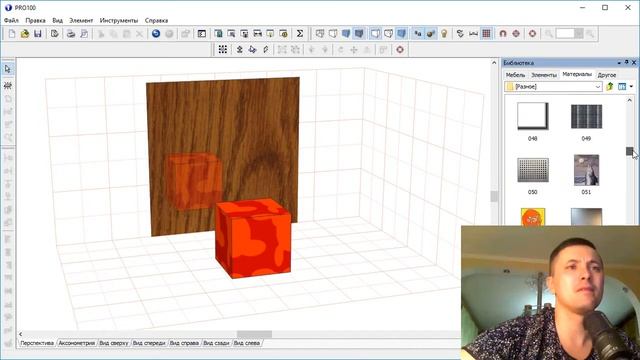
Task: Toggle textures view mode (dark blue cube)
Action: 359,34
